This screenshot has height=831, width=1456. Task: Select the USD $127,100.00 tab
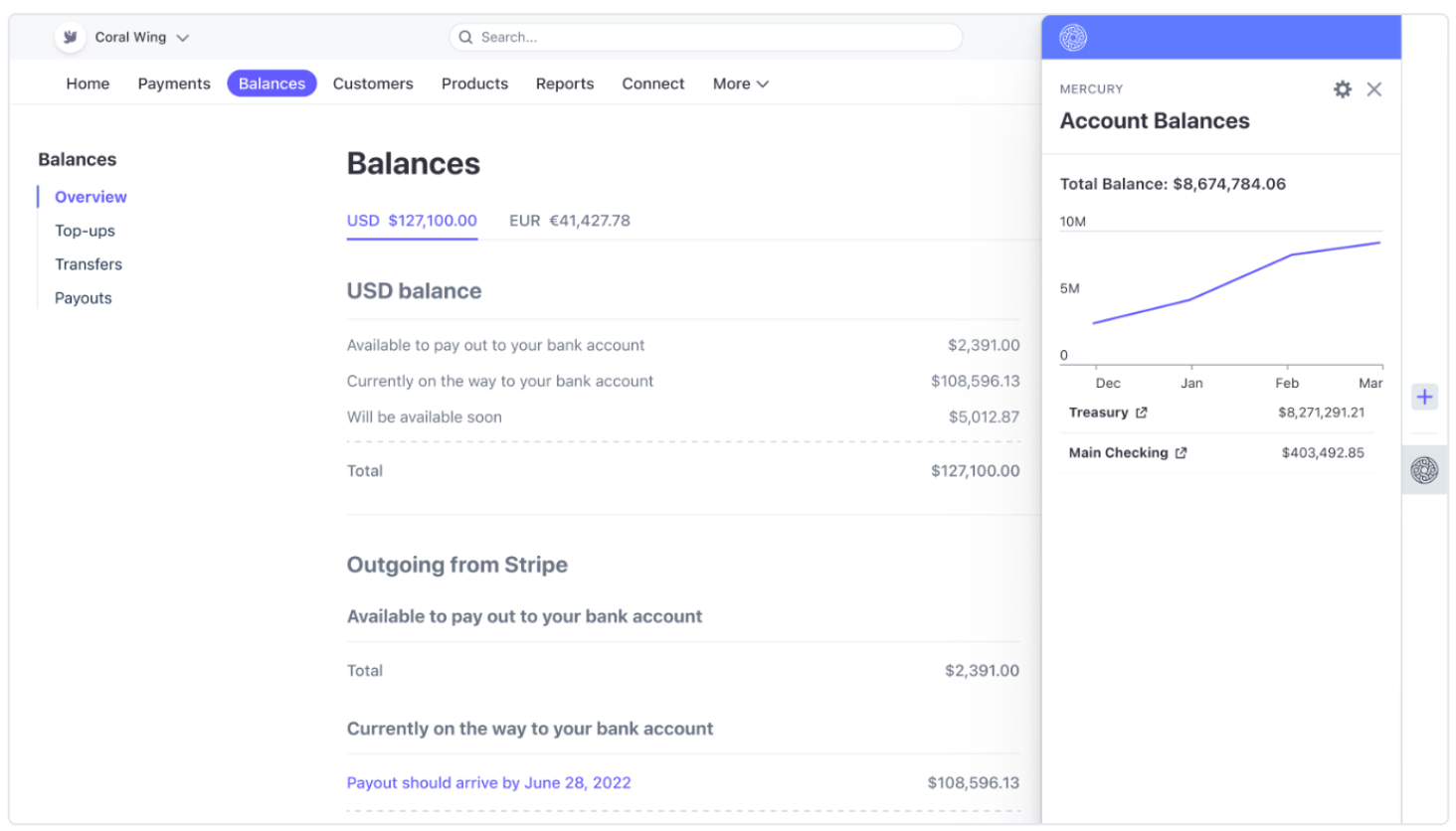[x=412, y=221]
